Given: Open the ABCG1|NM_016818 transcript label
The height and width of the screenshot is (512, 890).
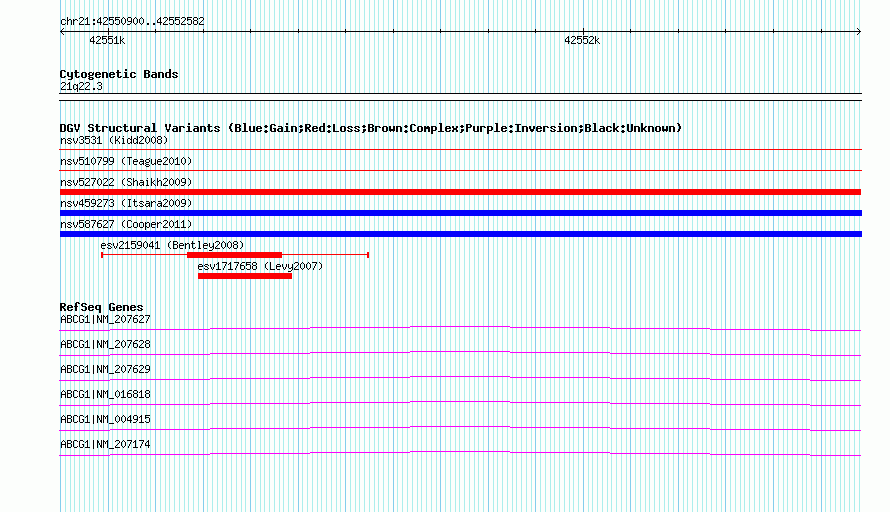Looking at the screenshot, I should click(x=105, y=395).
